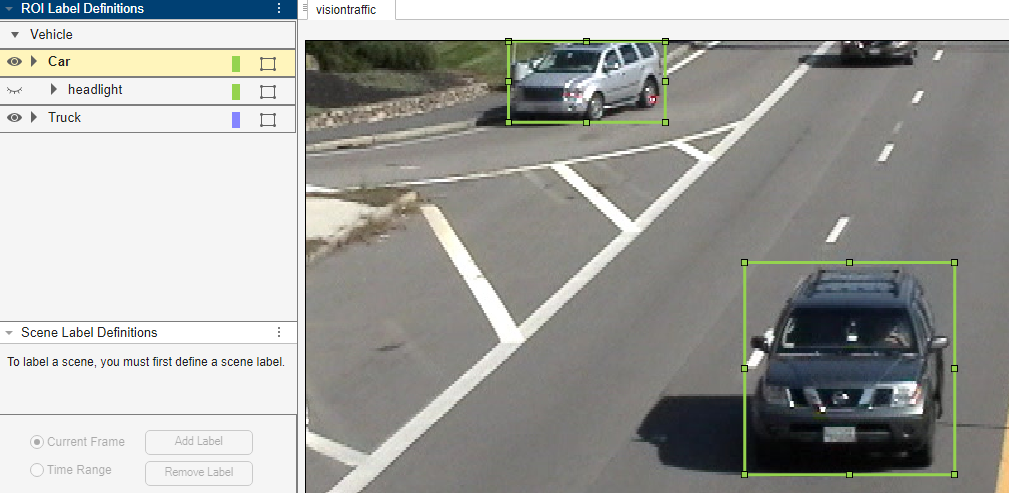The width and height of the screenshot is (1009, 493).
Task: Collapse the Scene Label Definitions panel
Action: 9,333
